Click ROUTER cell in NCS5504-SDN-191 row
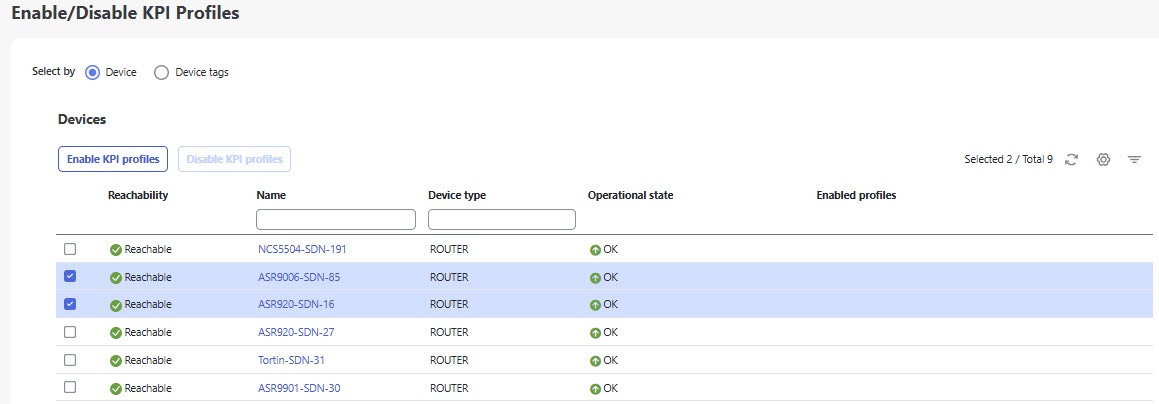 449,250
